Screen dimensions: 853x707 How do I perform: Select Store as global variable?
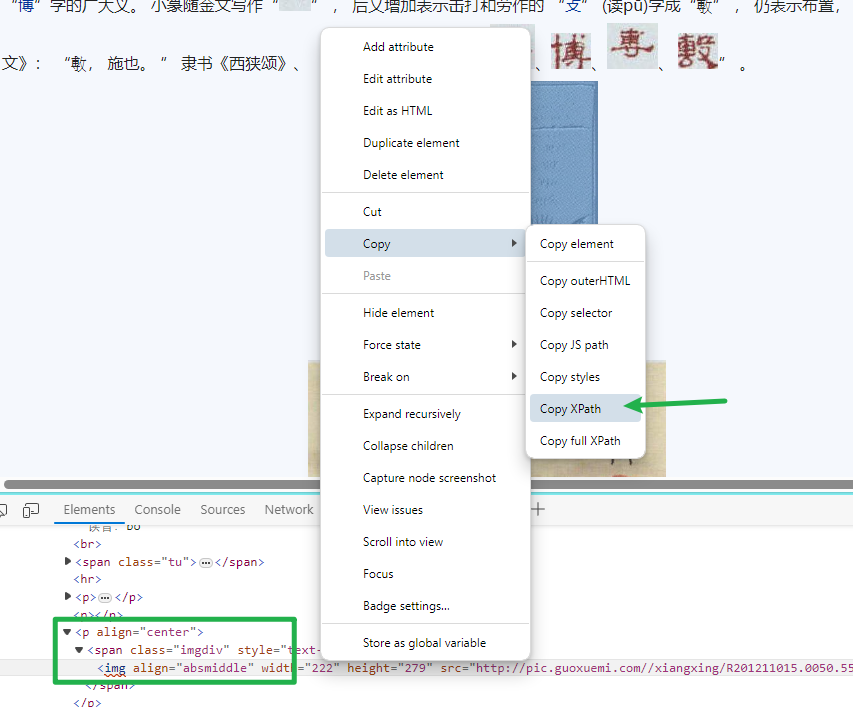425,643
